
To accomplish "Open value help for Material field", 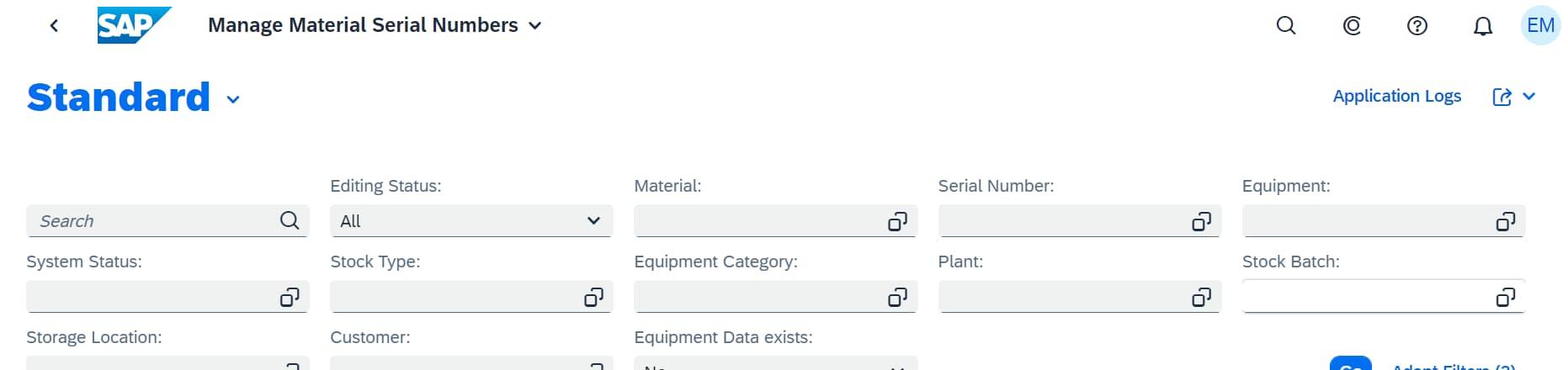I will (897, 221).
